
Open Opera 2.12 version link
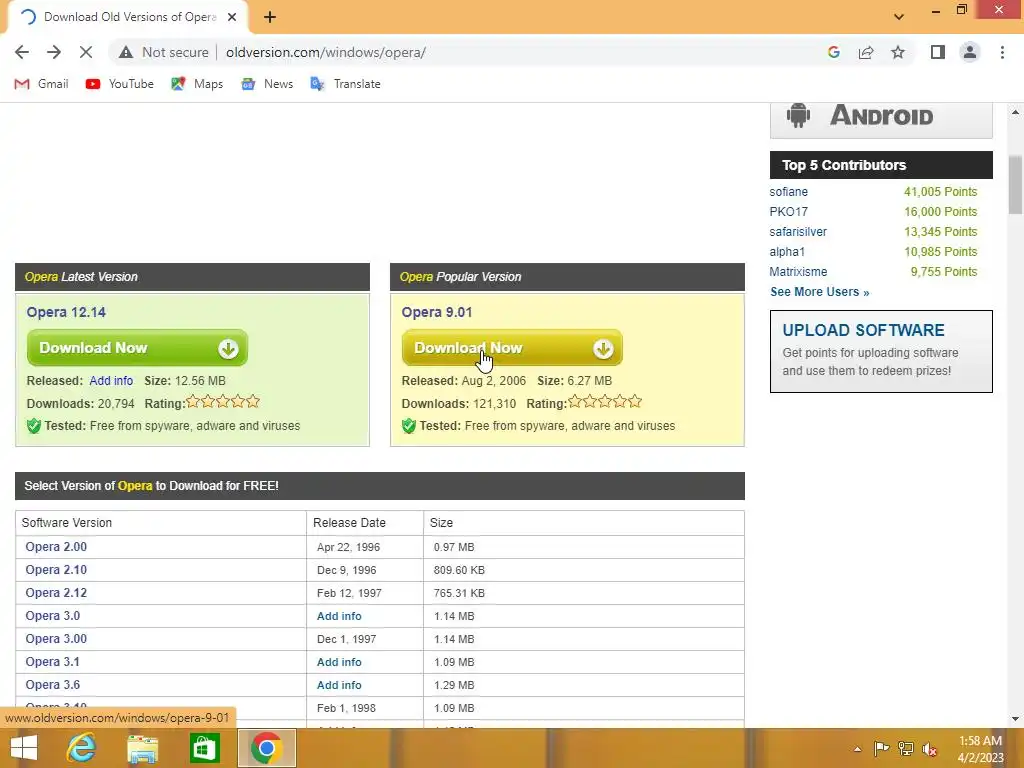coord(56,593)
